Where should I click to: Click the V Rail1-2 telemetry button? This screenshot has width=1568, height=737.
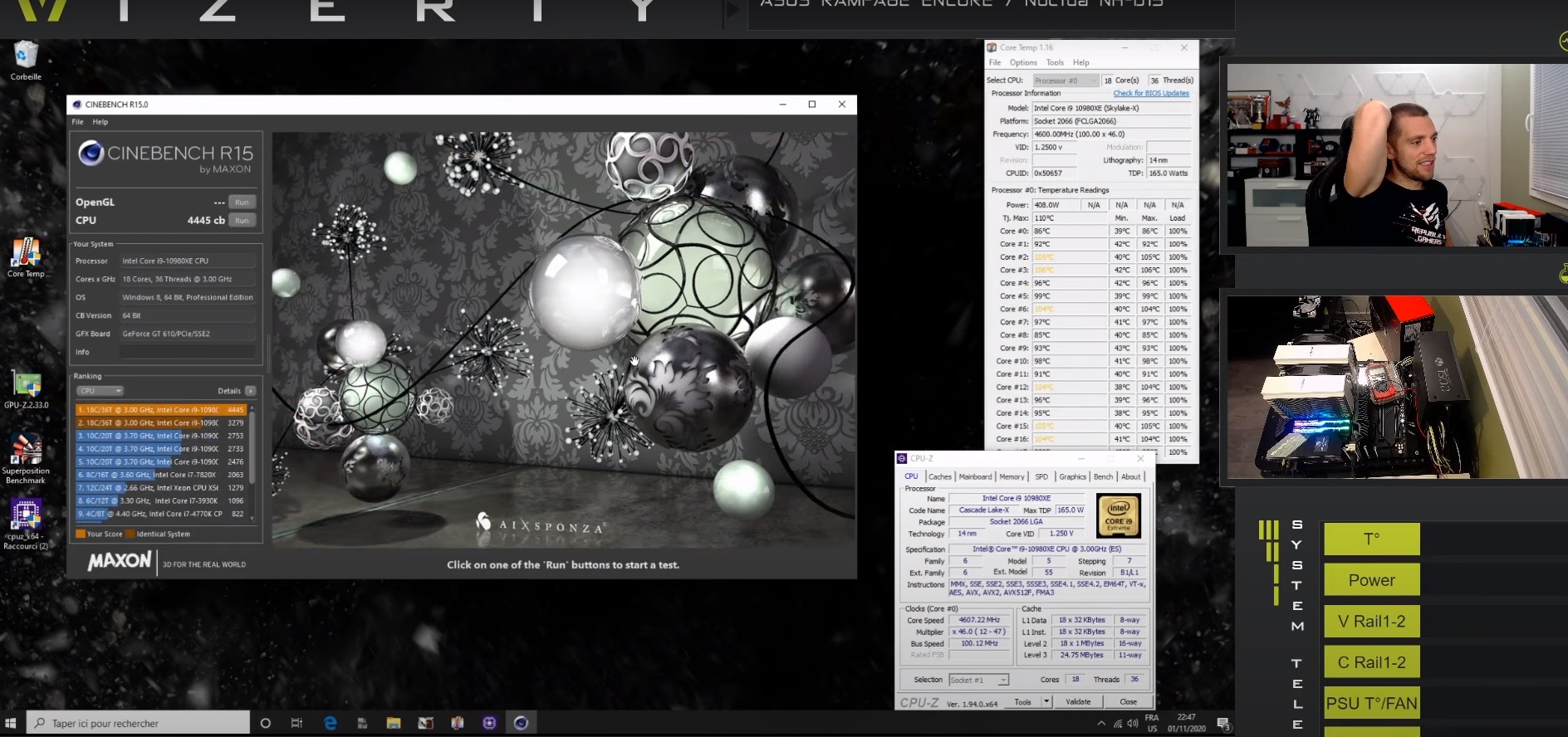1372,621
